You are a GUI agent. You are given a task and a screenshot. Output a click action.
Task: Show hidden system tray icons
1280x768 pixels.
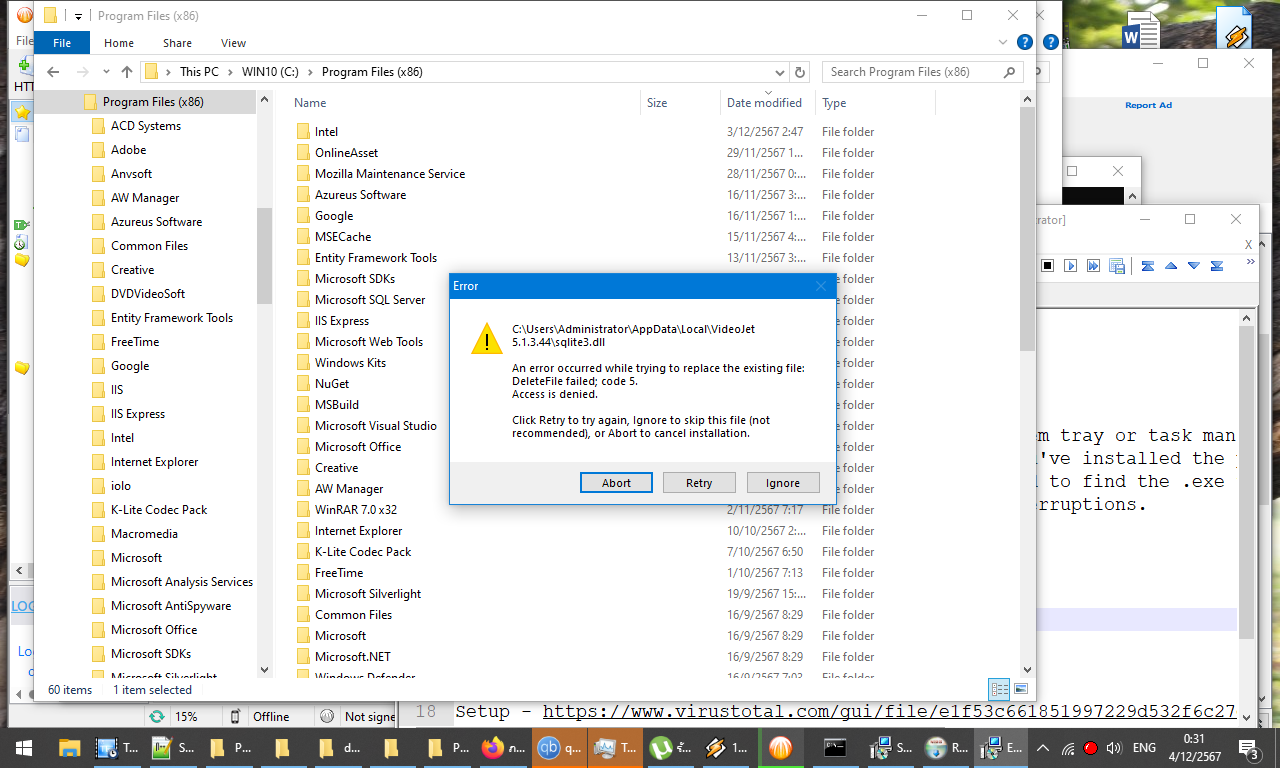tap(1042, 747)
